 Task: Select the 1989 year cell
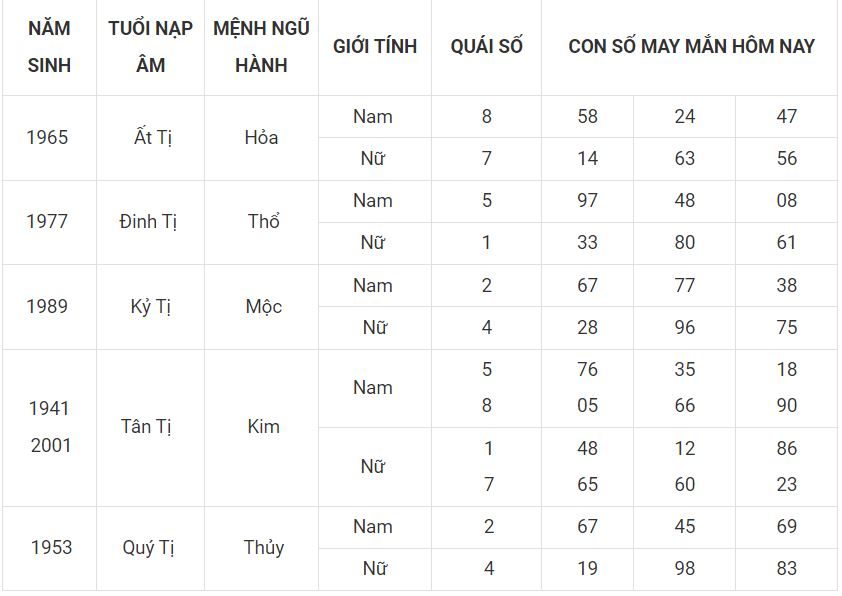[x=49, y=307]
